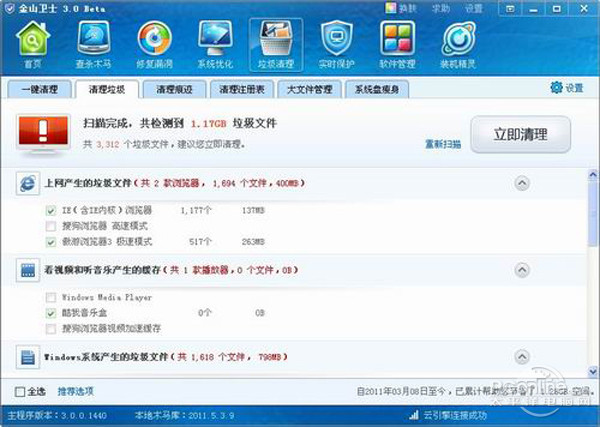This screenshot has width=600, height=427.
Task: Collapse the 上网产生的垃圾文件 section
Action: click(522, 183)
